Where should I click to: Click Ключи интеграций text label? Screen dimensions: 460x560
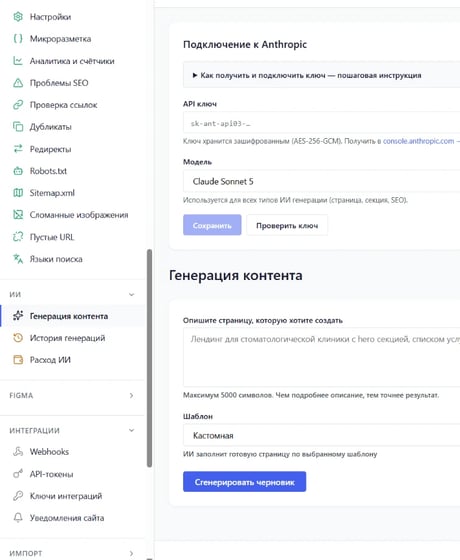(x=66, y=496)
